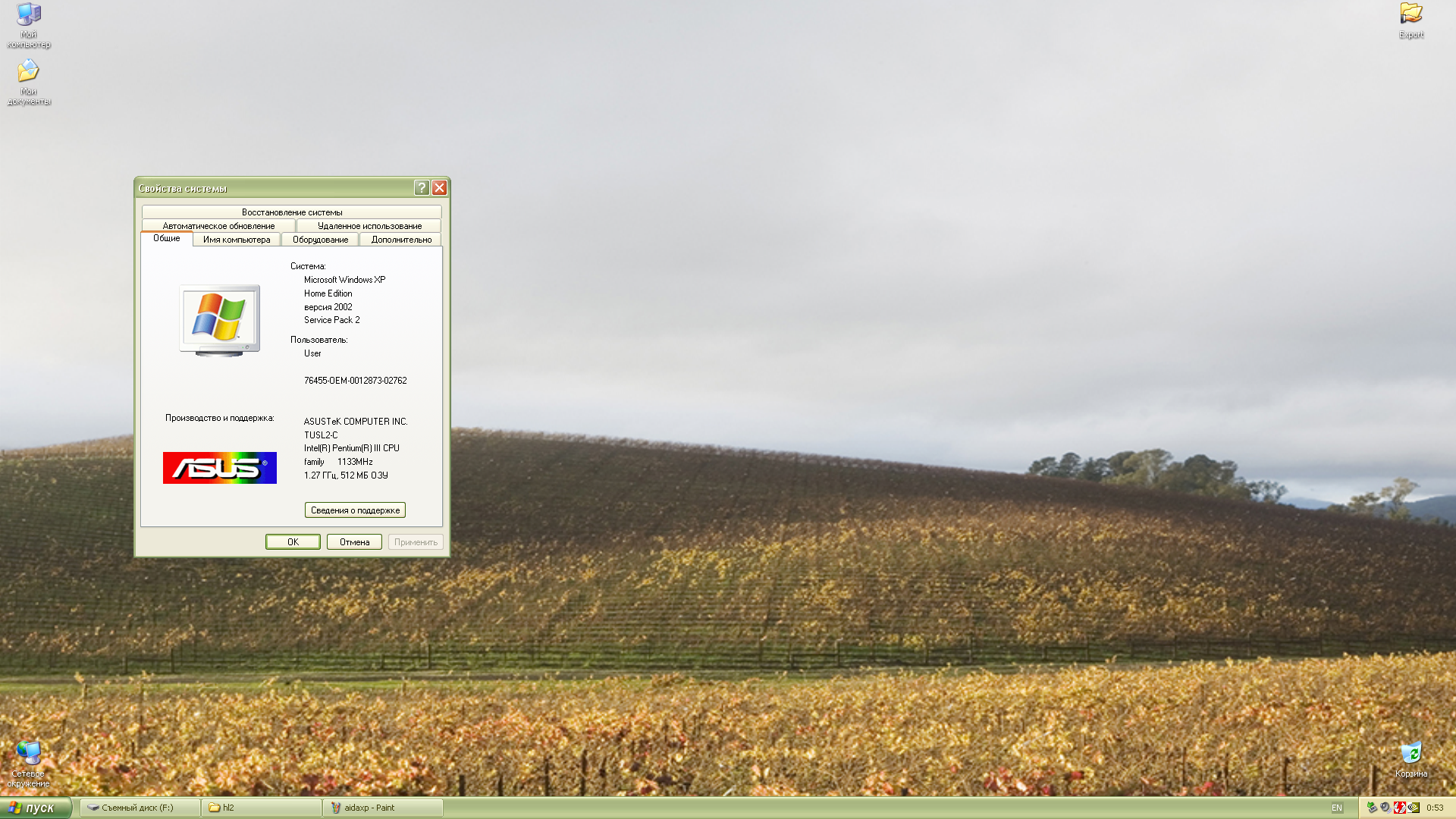This screenshot has height=819, width=1456.
Task: Click the Safely Remove Hardware tray icon
Action: pos(1372,808)
